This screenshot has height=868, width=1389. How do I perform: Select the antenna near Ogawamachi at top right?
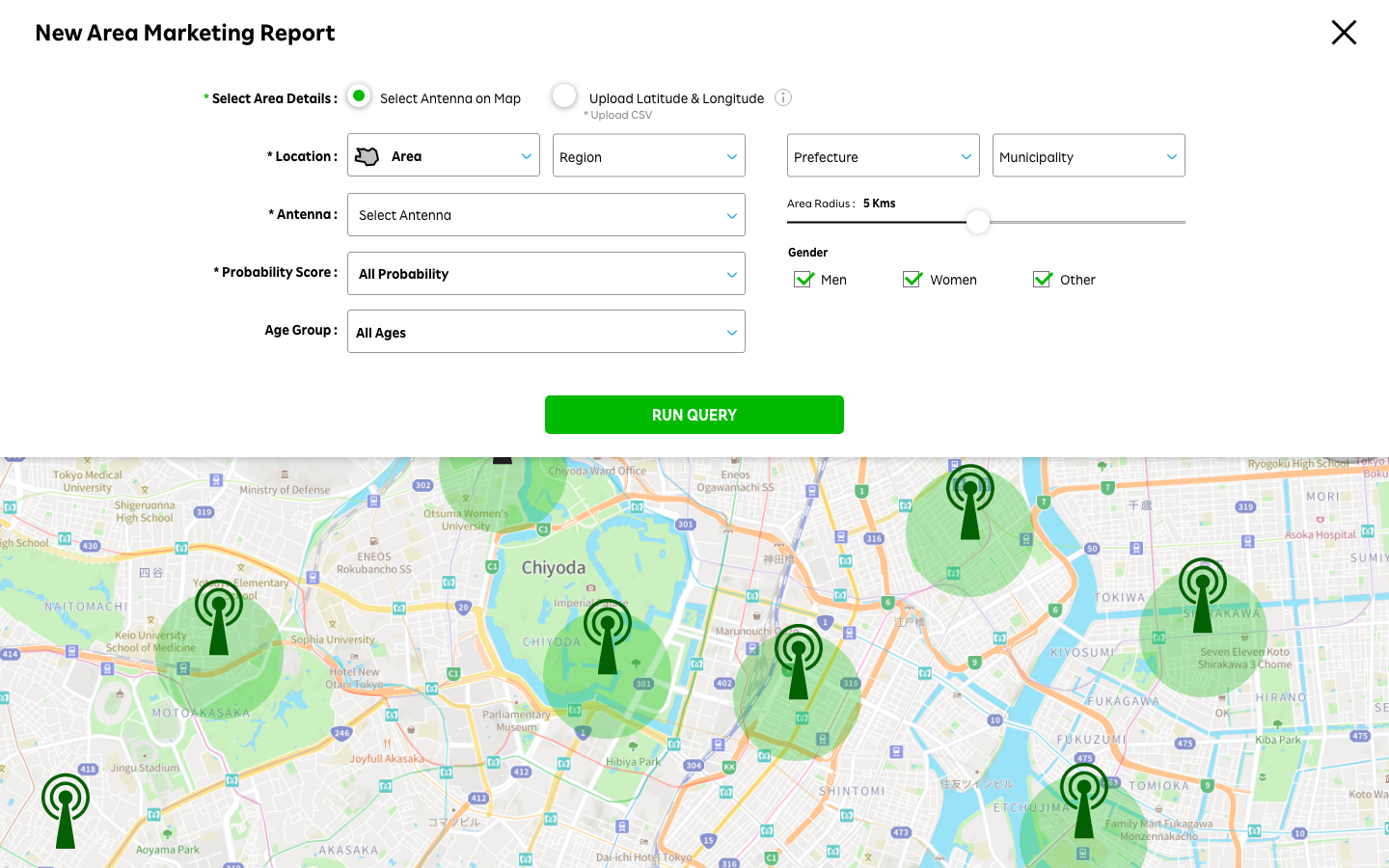point(969,502)
